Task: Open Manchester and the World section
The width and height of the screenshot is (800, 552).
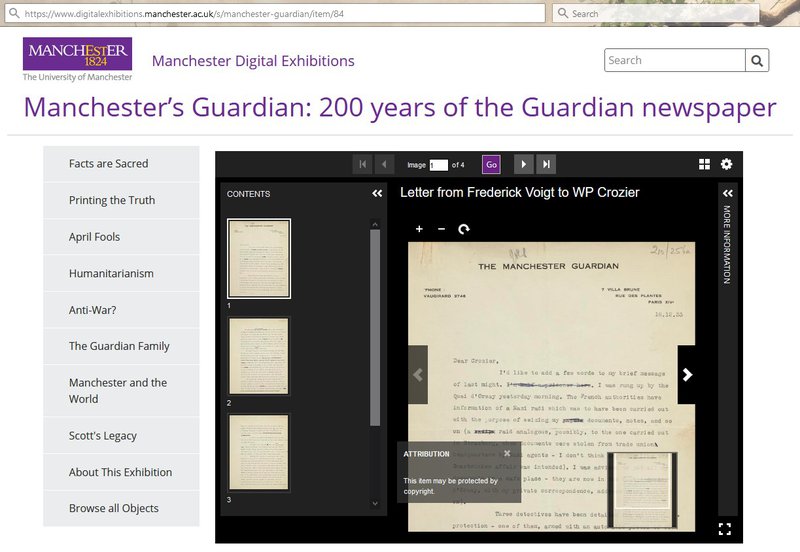Action: [121, 391]
